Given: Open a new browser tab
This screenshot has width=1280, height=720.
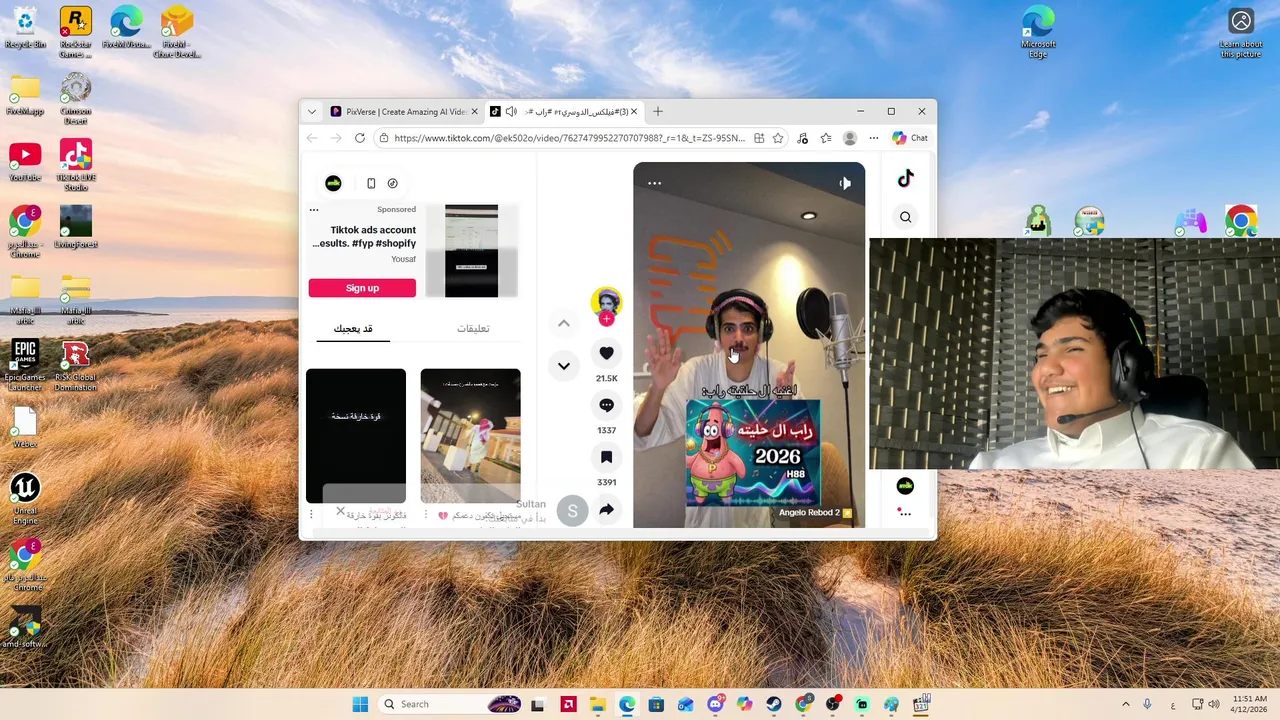Looking at the screenshot, I should tap(657, 112).
